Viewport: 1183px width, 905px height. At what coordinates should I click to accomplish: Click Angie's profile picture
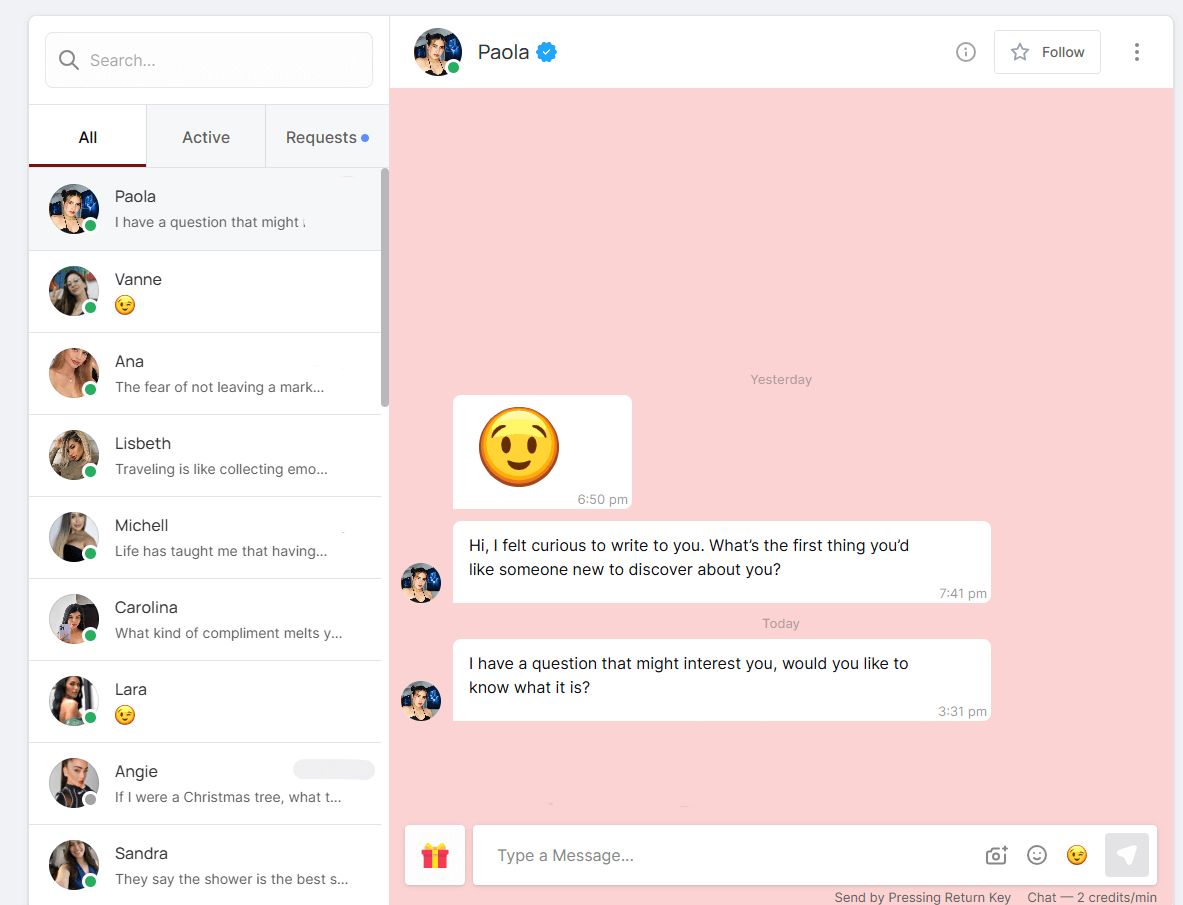coord(74,783)
